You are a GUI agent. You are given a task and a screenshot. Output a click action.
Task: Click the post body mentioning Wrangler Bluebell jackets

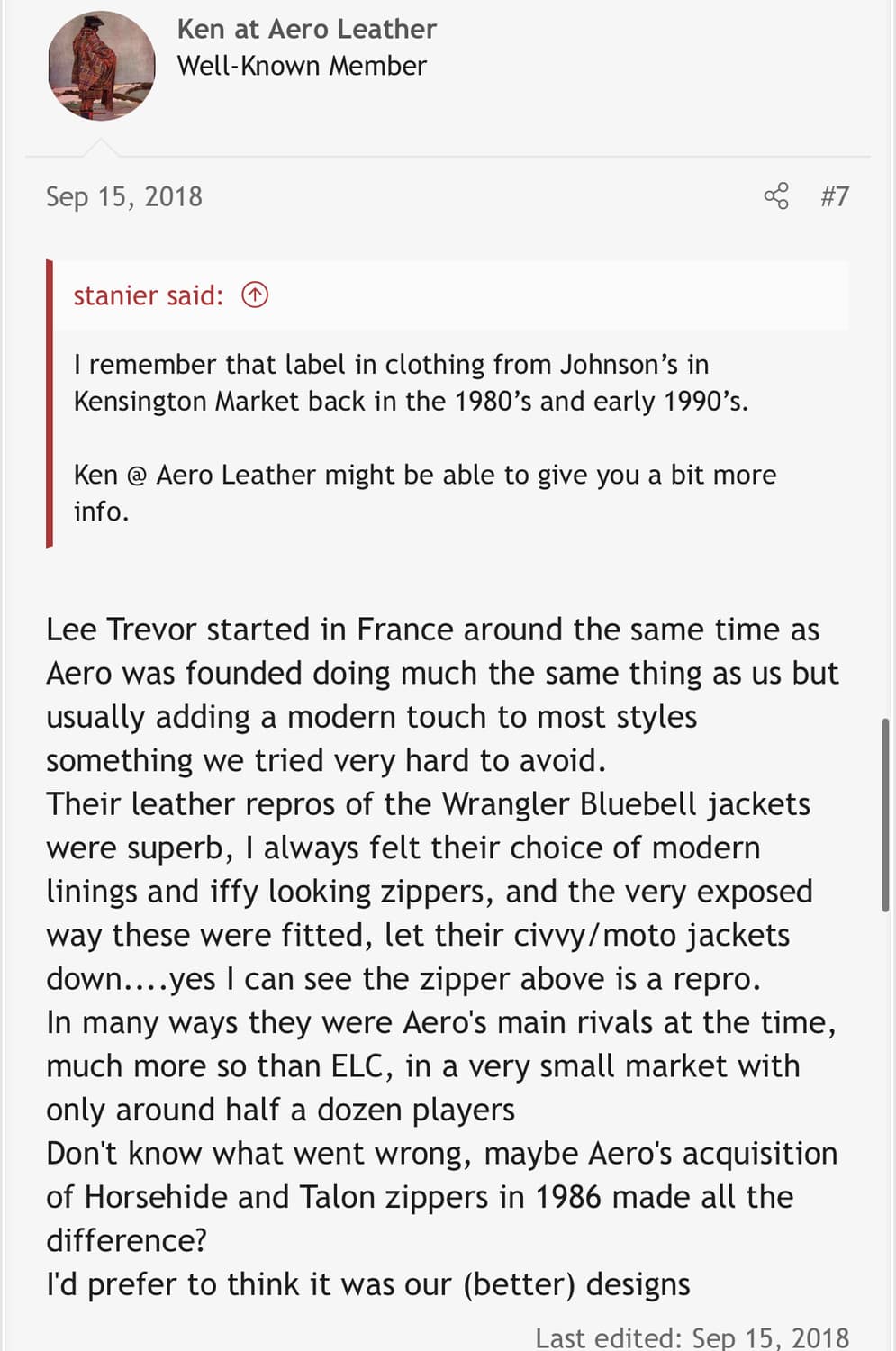428,803
